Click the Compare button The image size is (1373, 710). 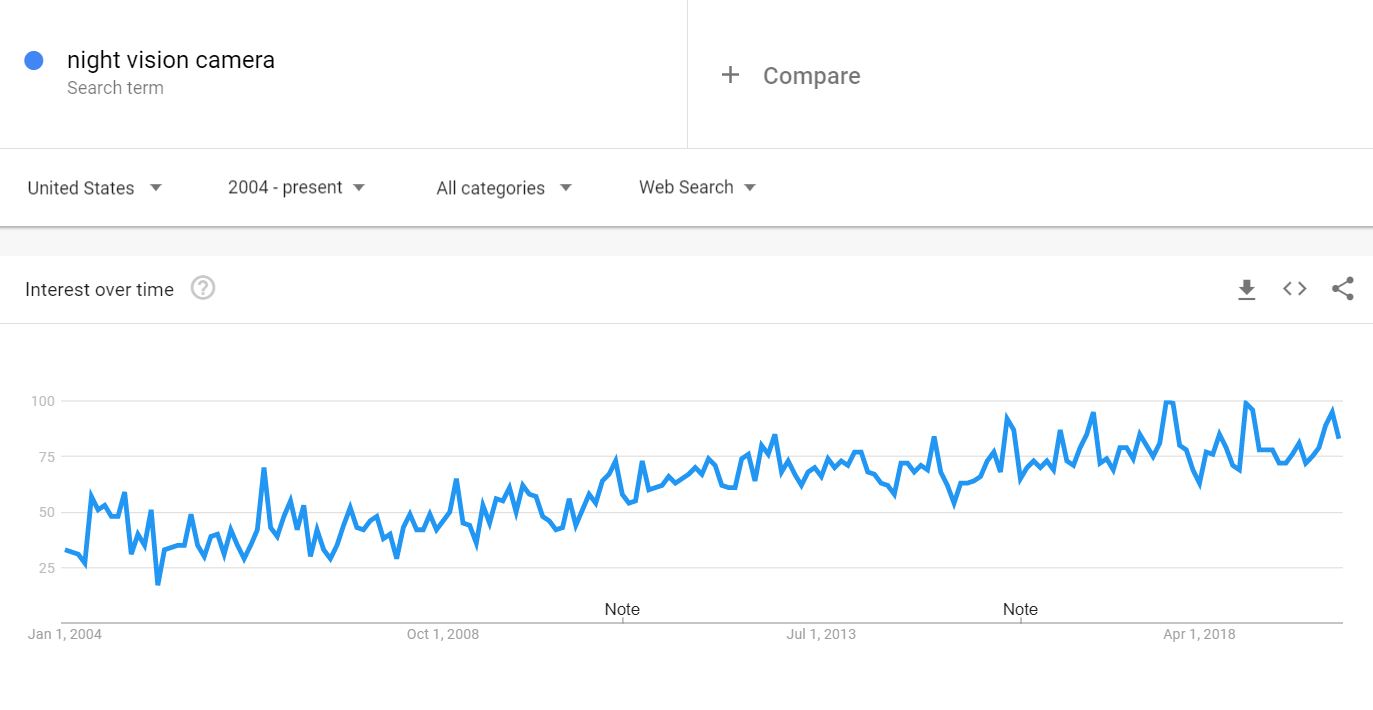(x=811, y=76)
